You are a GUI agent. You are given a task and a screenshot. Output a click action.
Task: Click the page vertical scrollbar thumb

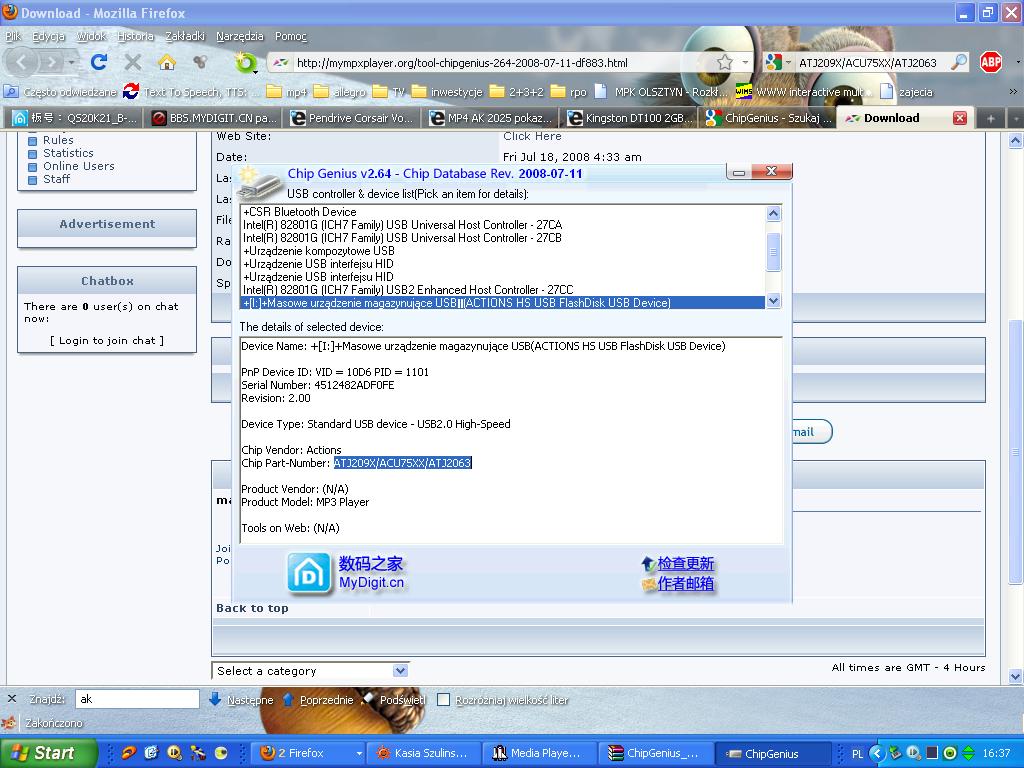tap(1015, 451)
